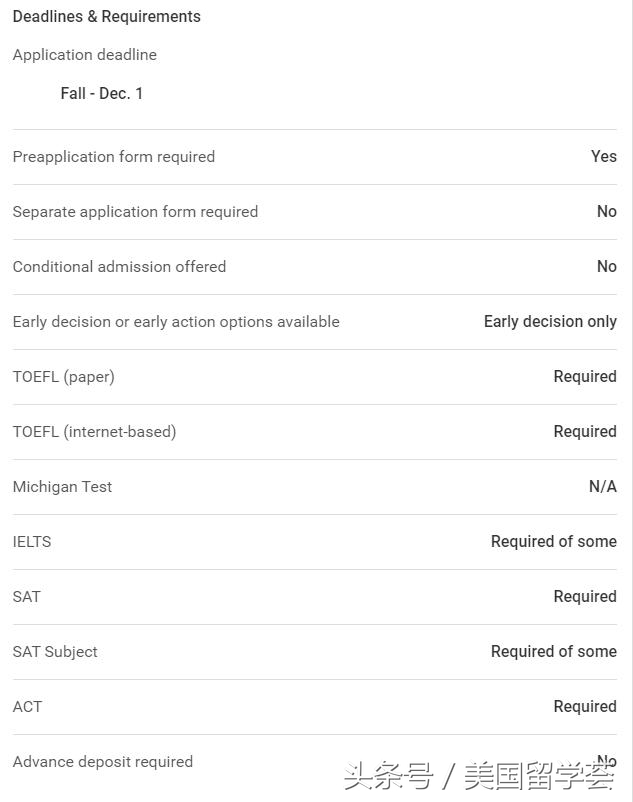Select the Required value for ACT
Image resolution: width=633 pixels, height=802 pixels.
585,707
